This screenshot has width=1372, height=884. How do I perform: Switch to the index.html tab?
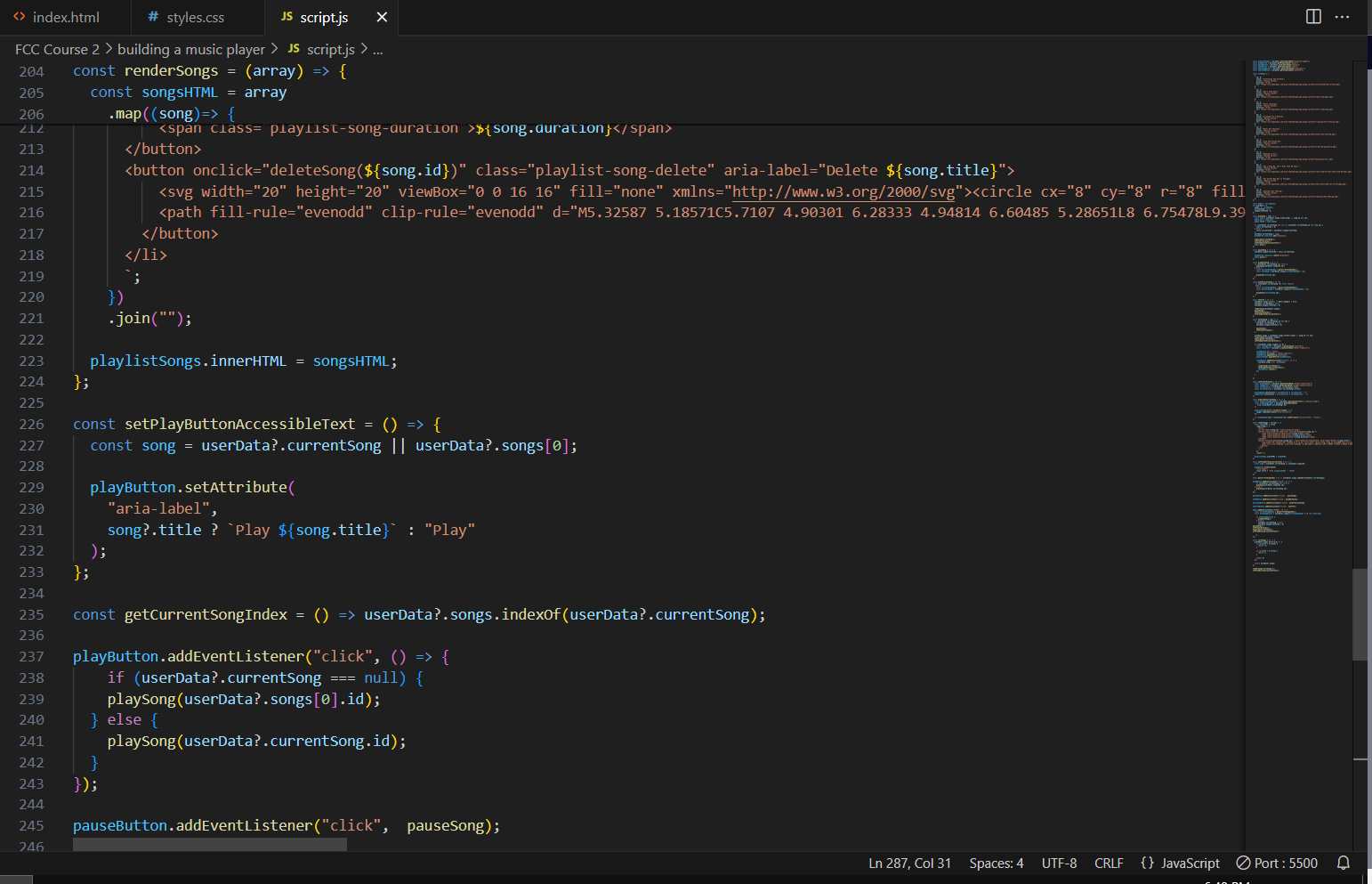tap(65, 17)
